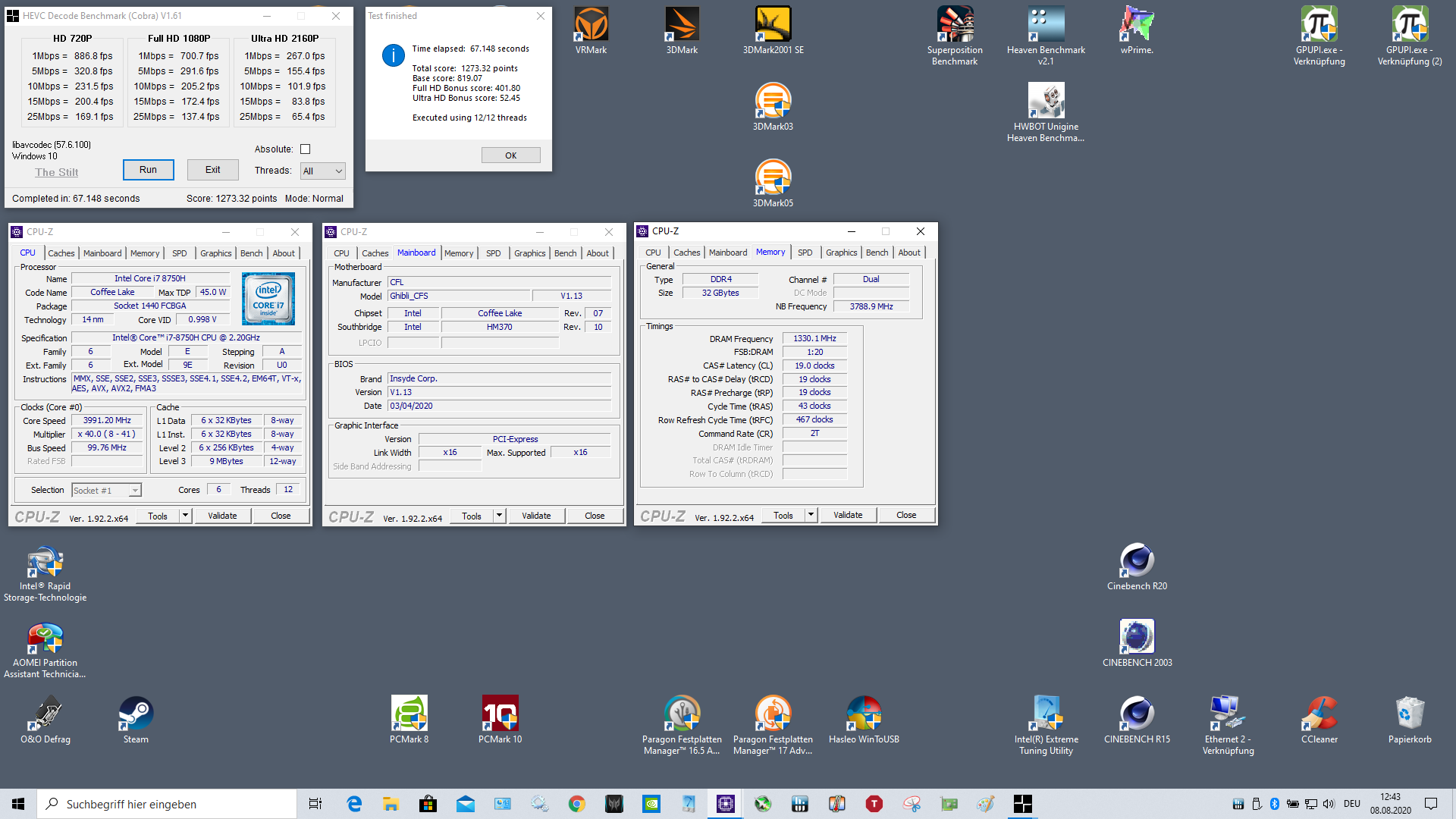Screen dimensions: 1456x819
Task: Open File Explorer from the taskbar
Action: point(391,804)
